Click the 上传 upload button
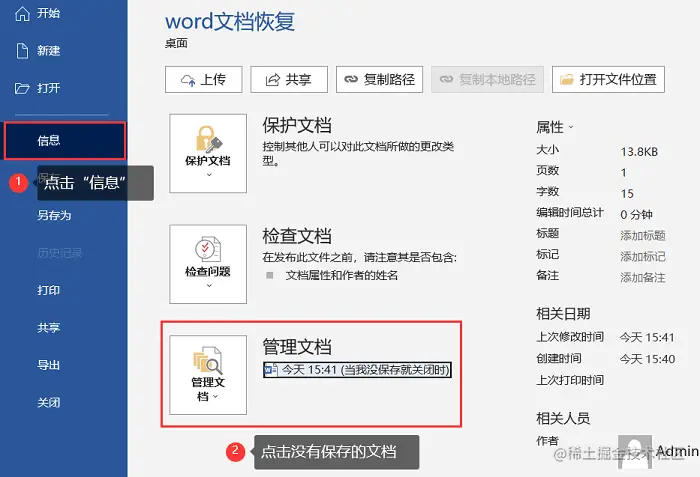This screenshot has height=477, width=700. pos(204,80)
